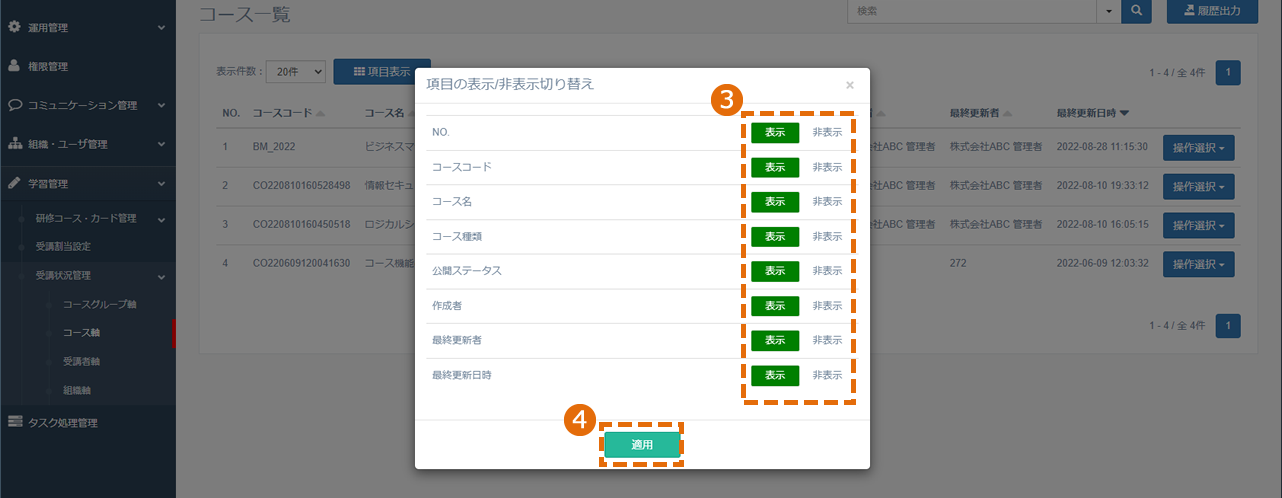
Task: Set コース種類 row to 表示
Action: tap(775, 236)
